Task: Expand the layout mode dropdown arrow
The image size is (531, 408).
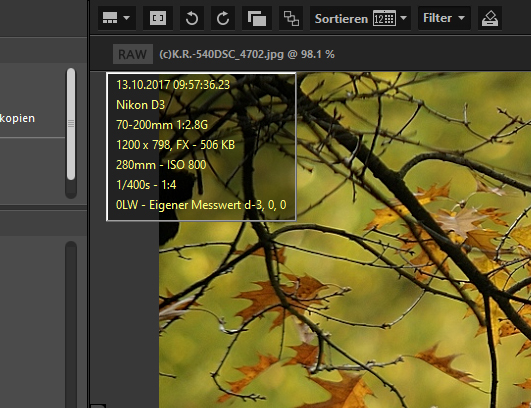Action: (127, 18)
